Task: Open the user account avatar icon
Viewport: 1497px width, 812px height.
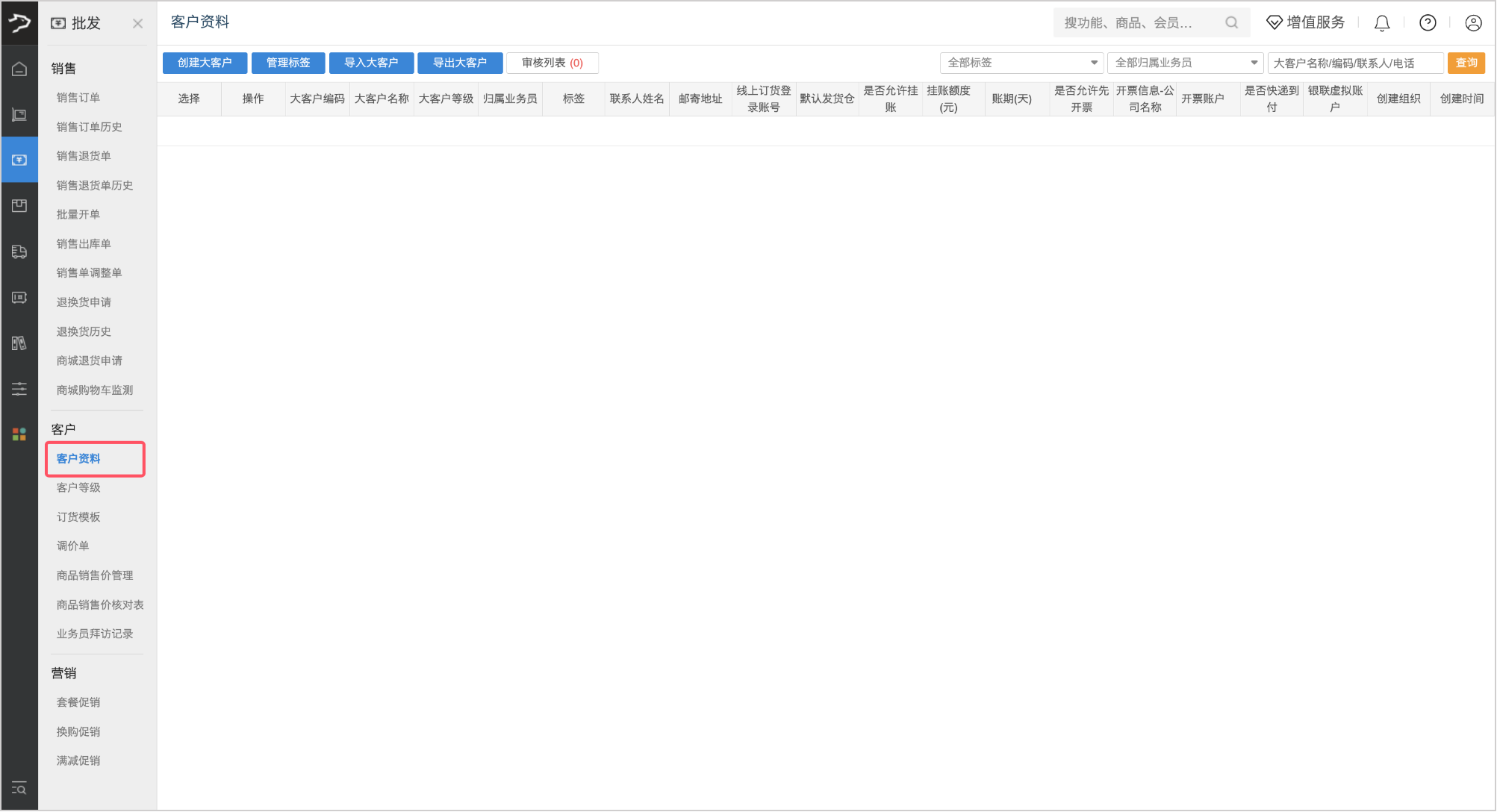Action: tap(1473, 23)
